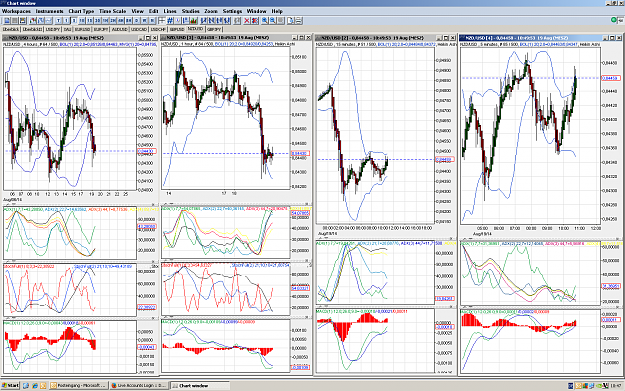Image resolution: width=625 pixels, height=391 pixels.
Task: Select the NZDUSD workspace tab
Action: [x=195, y=29]
